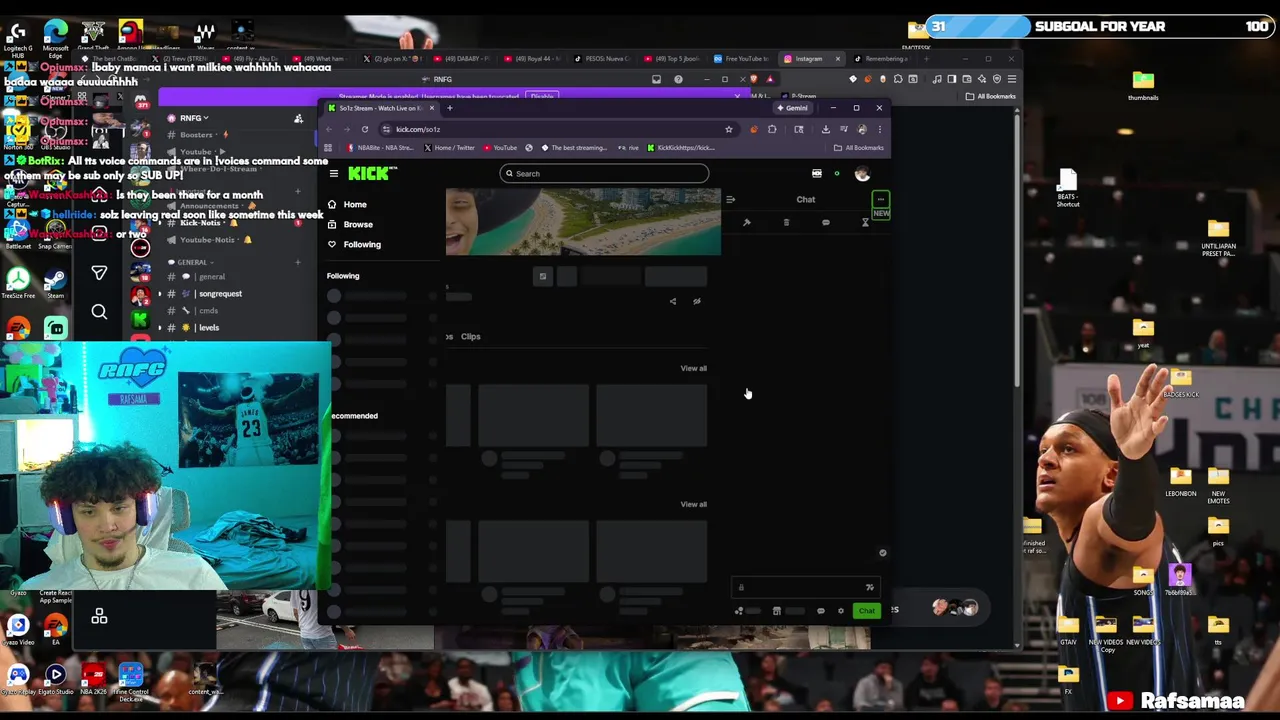Open the Kick user avatar menu
Image resolution: width=1280 pixels, height=720 pixels.
pos(862,174)
